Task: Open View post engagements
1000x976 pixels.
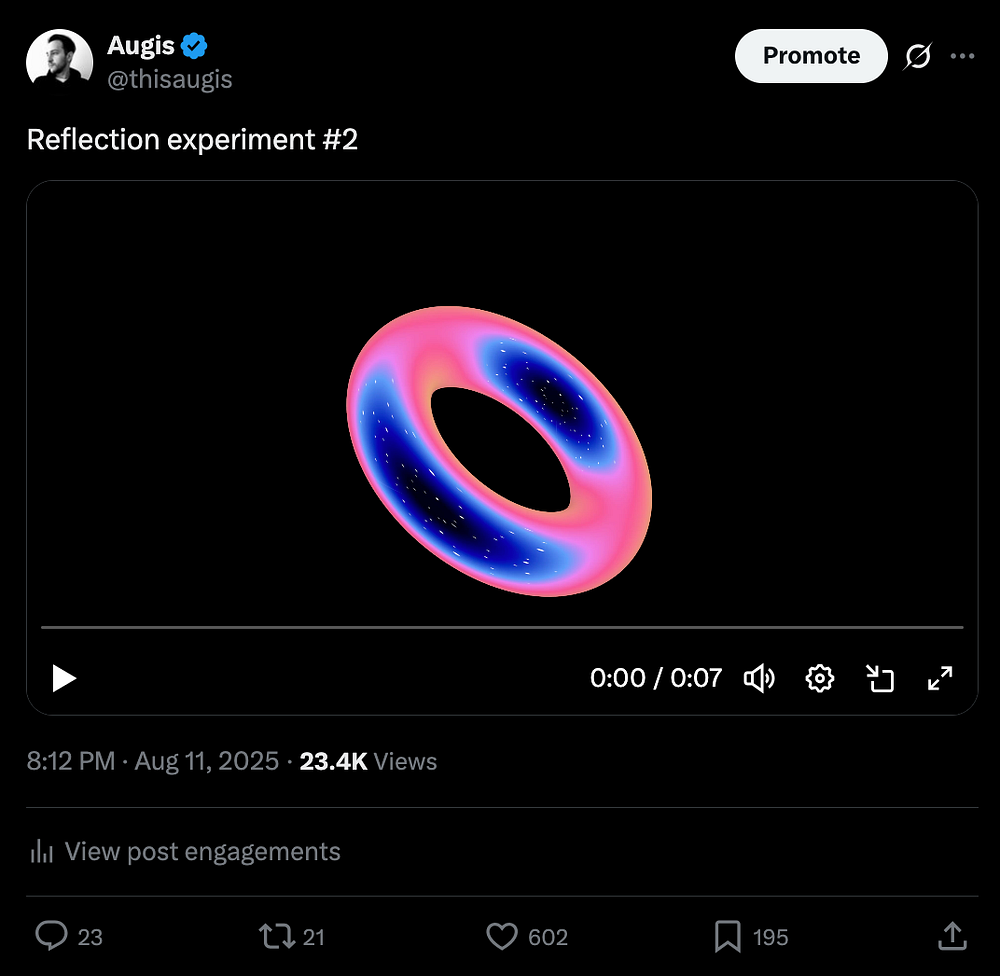Action: click(x=202, y=852)
